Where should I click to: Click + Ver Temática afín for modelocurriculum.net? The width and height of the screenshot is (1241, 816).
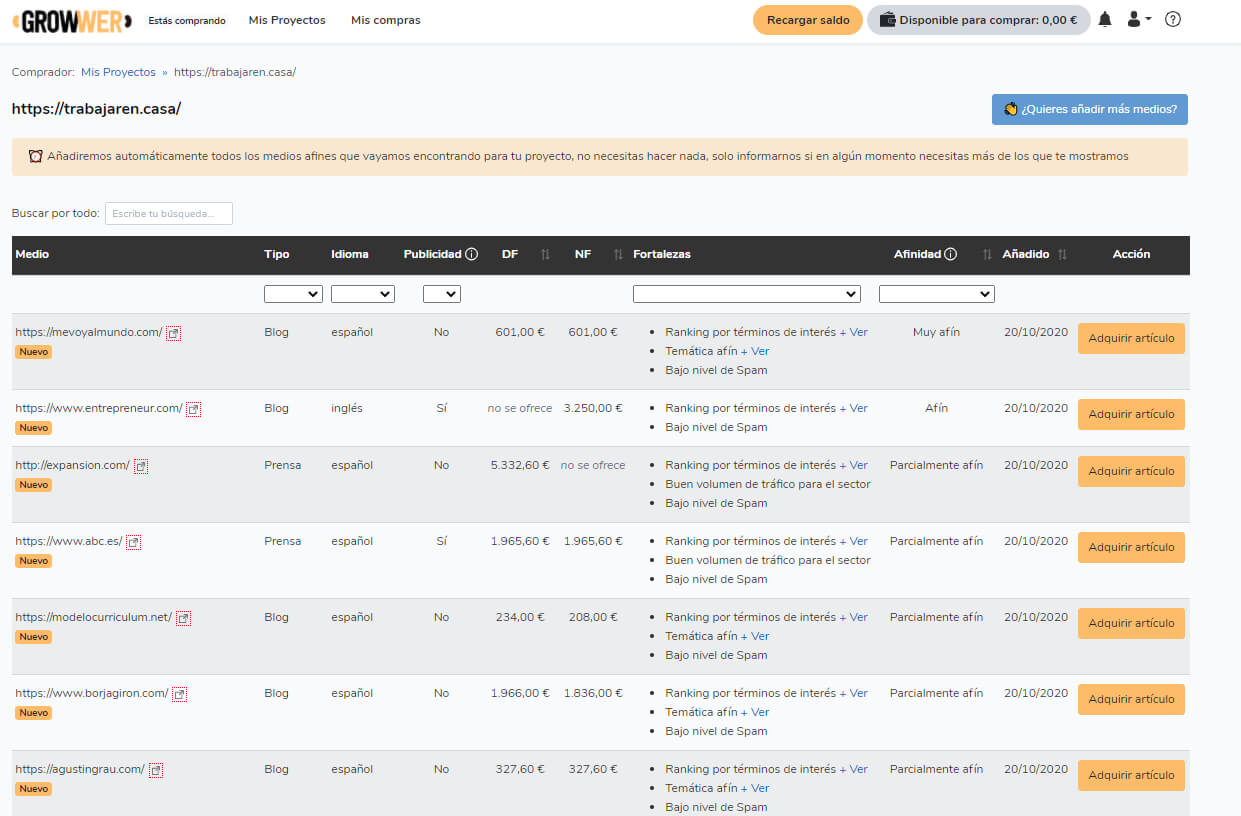755,636
